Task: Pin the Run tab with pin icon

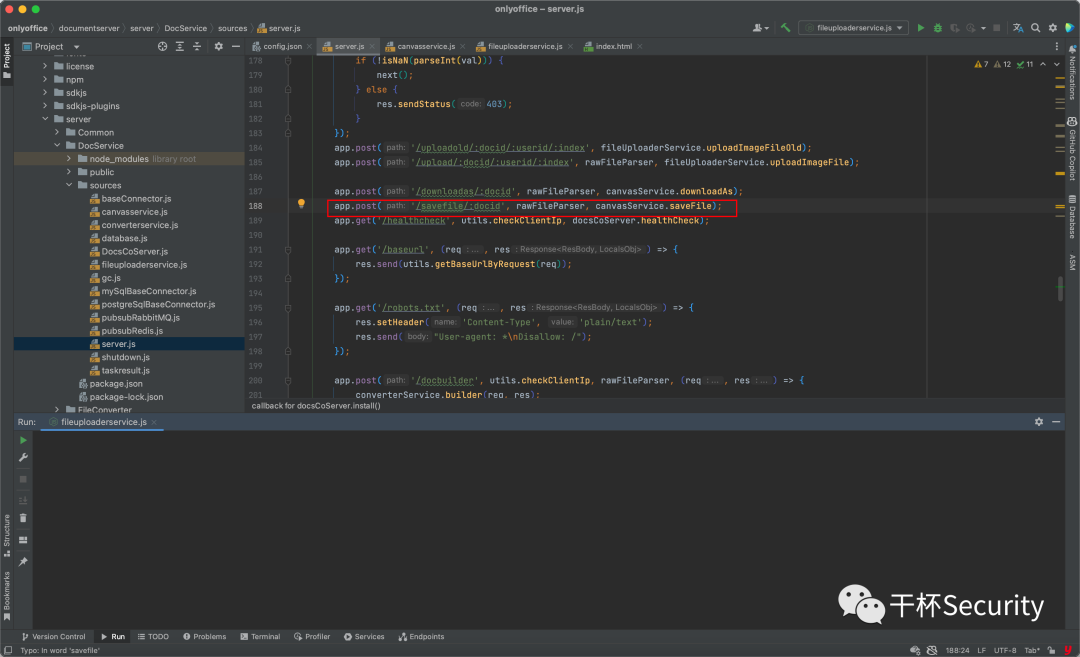Action: (23, 562)
